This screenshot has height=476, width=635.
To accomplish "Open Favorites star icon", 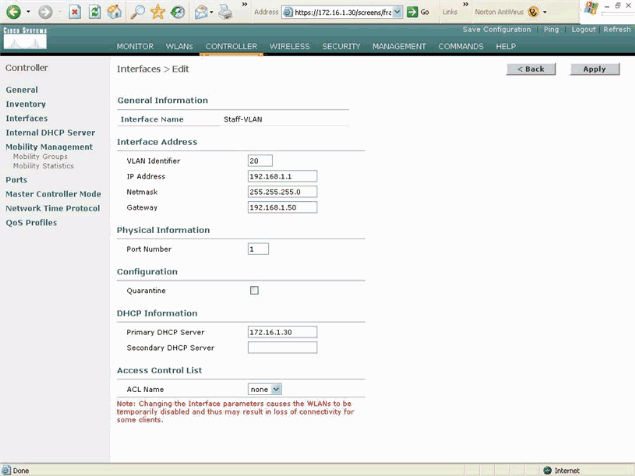I will (158, 12).
